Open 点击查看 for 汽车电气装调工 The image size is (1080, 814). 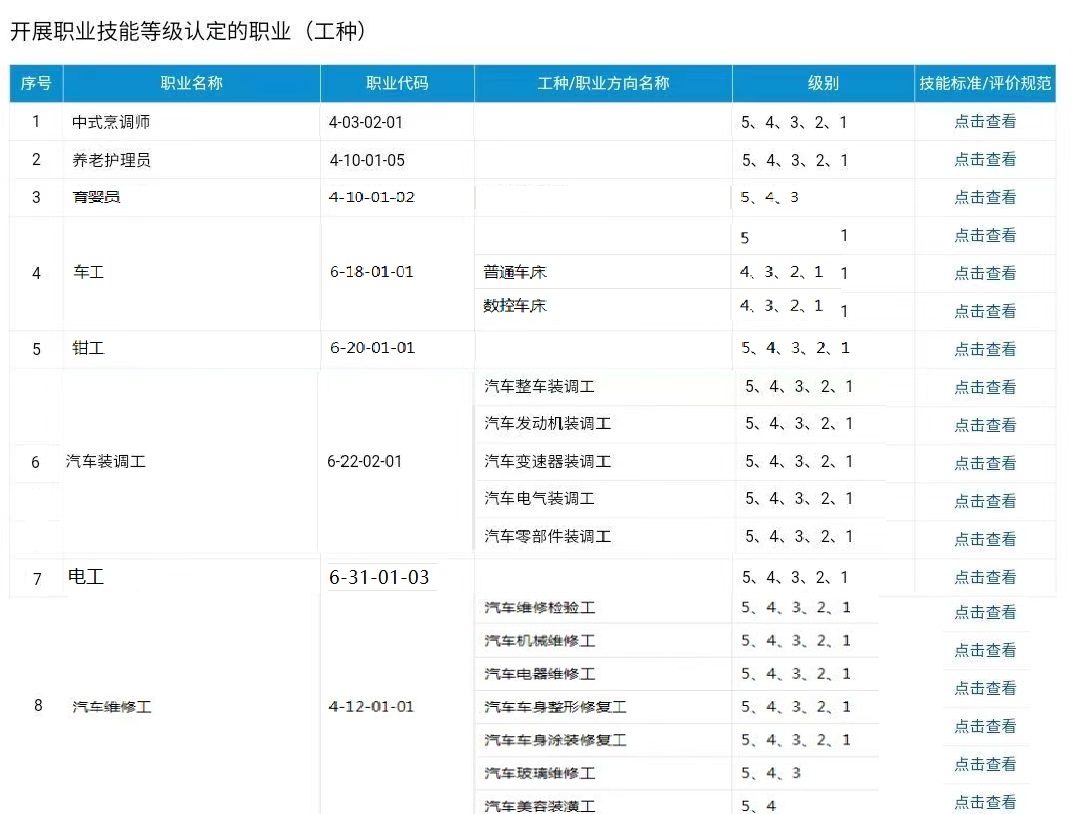pos(986,500)
